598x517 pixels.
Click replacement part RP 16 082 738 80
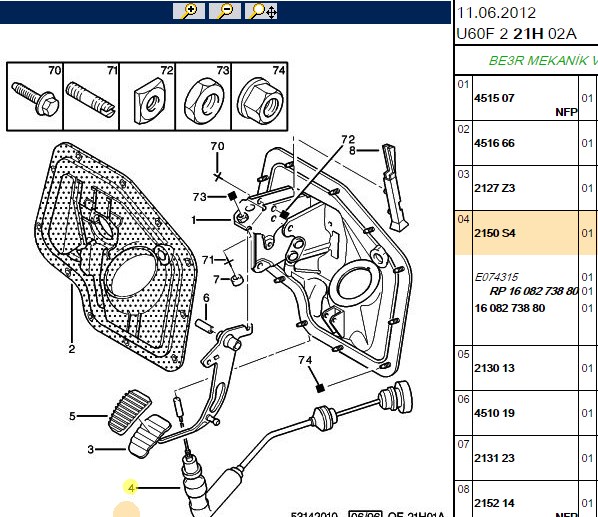click(534, 291)
